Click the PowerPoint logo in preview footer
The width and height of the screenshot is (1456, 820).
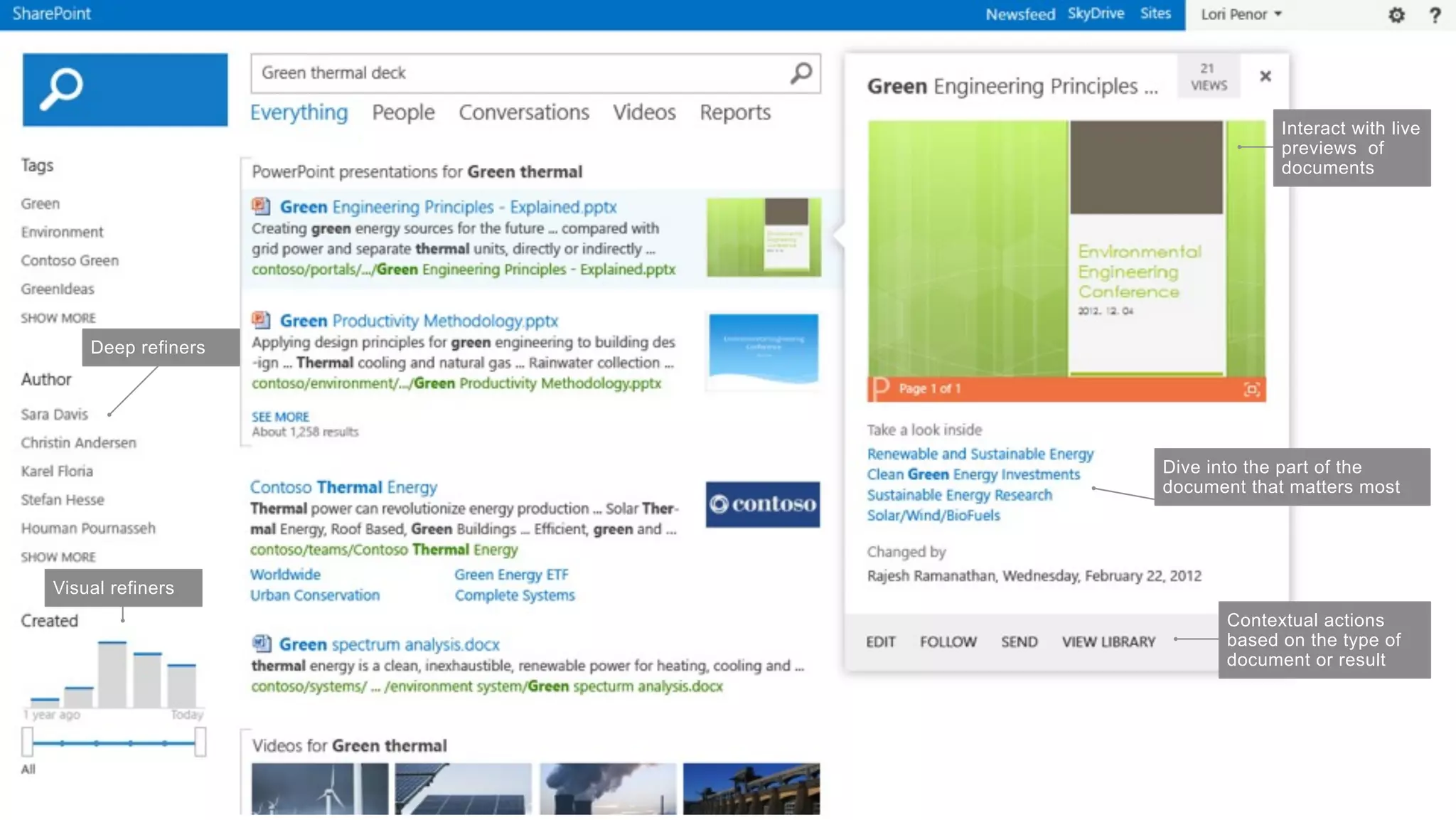[881, 388]
